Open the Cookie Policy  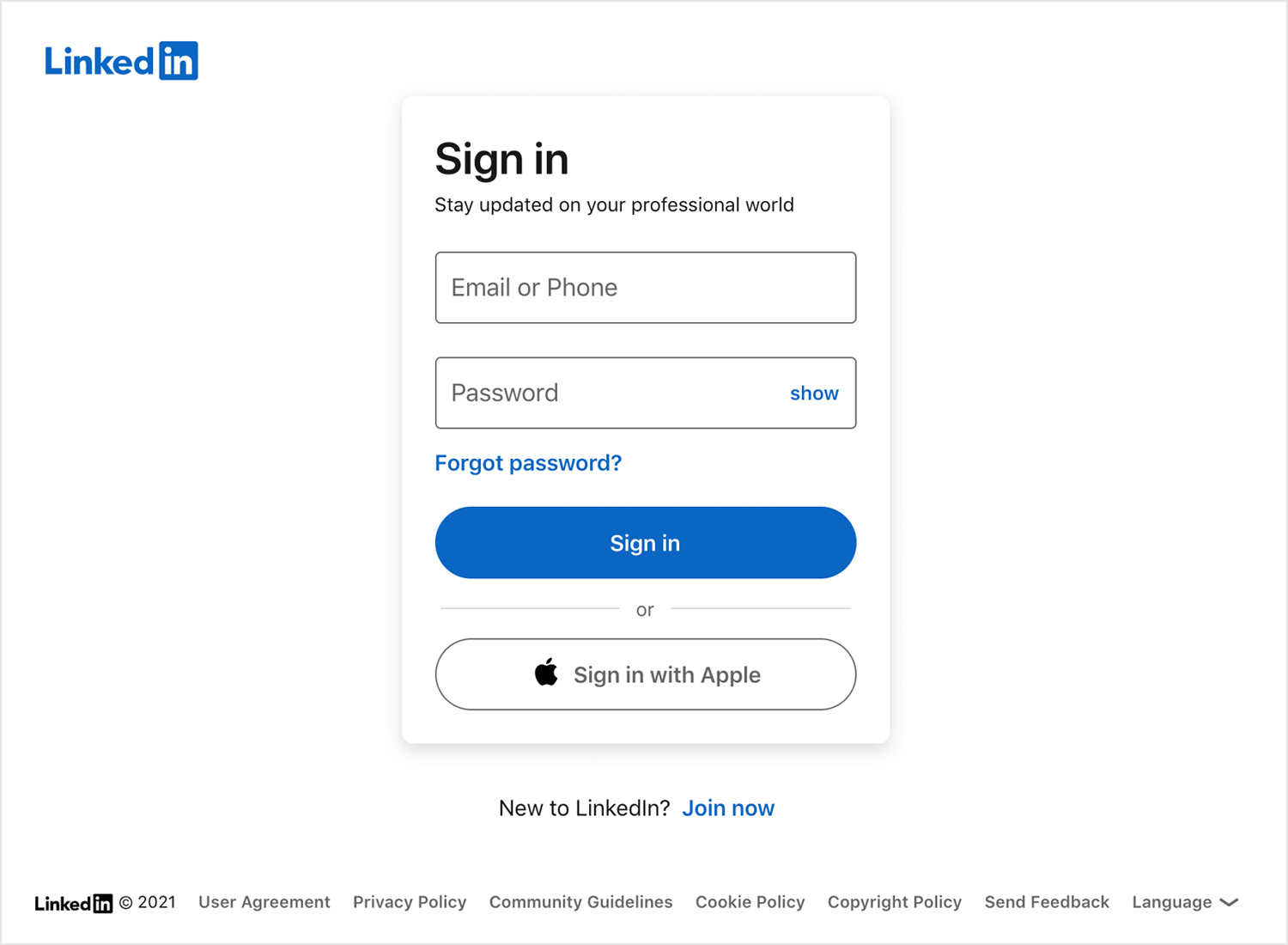[750, 902]
